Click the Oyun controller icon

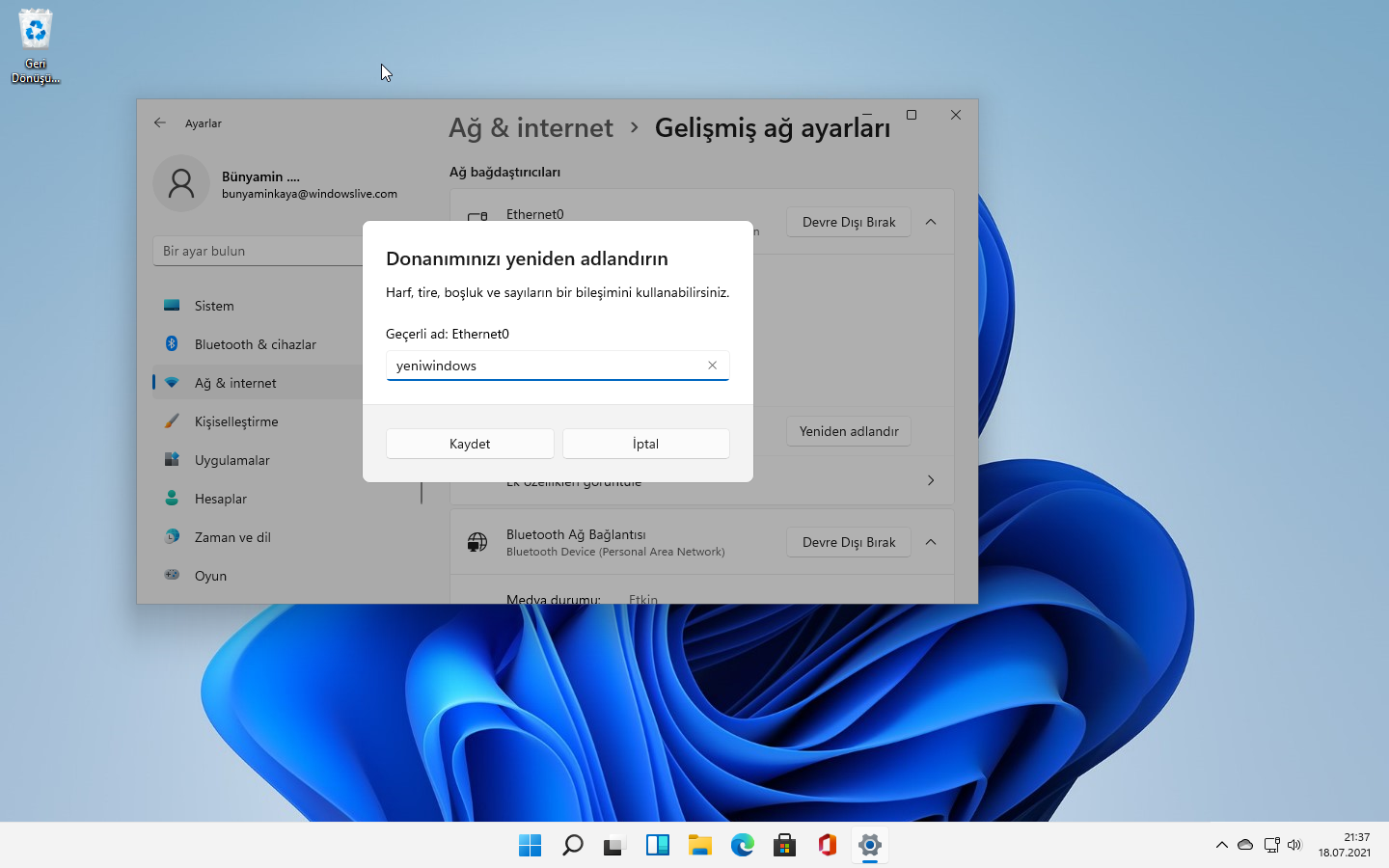pyautogui.click(x=172, y=575)
